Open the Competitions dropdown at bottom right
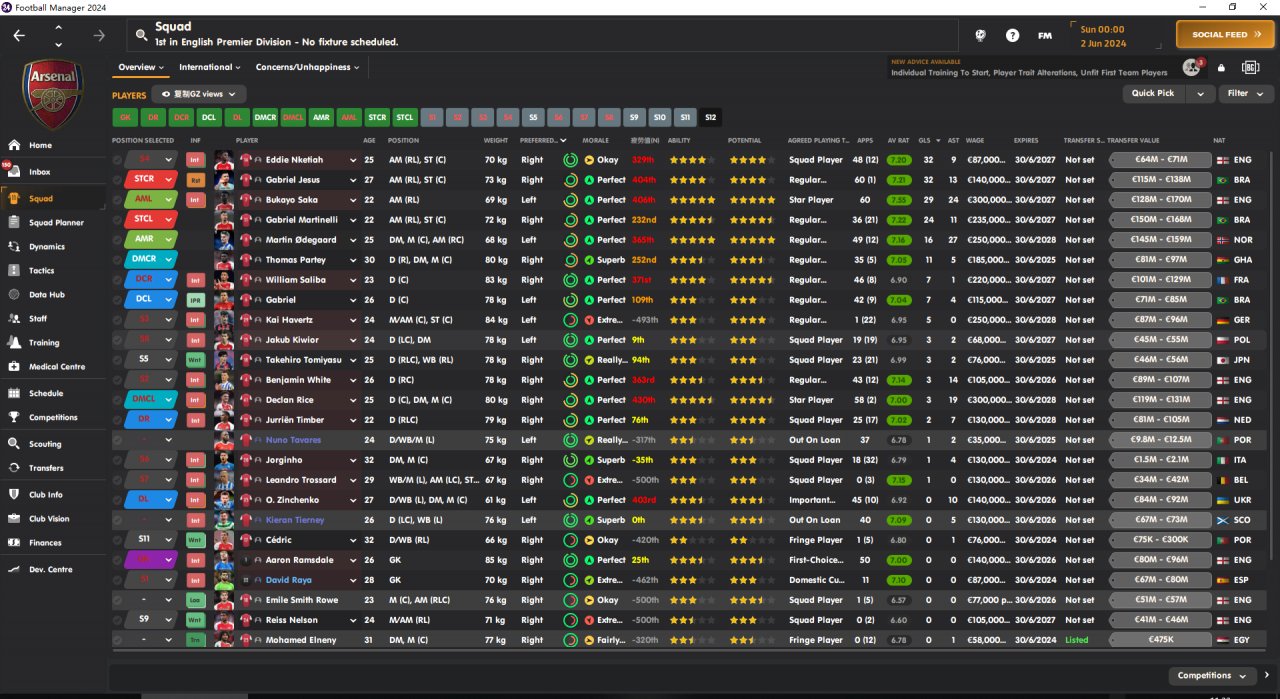Screen dimensions: 1280x699 coord(1212,676)
